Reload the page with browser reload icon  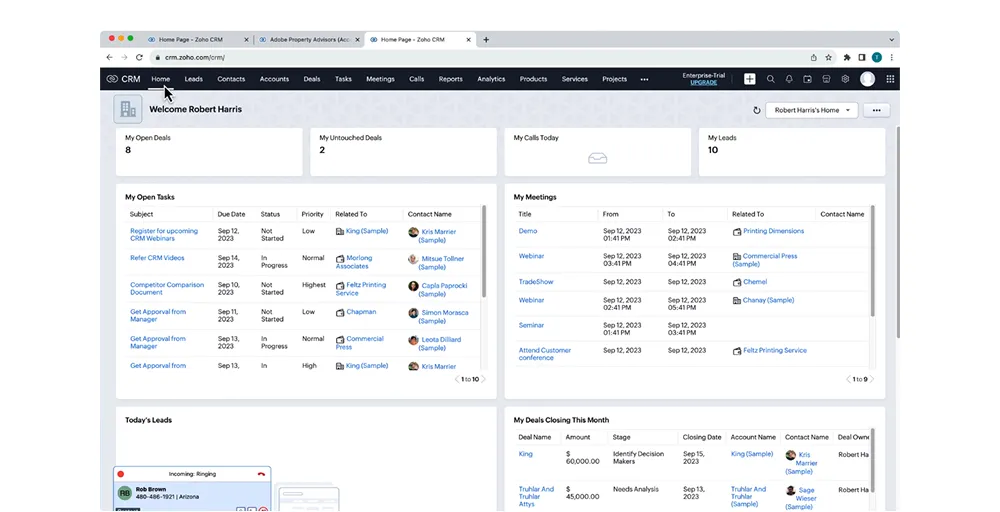[139, 57]
